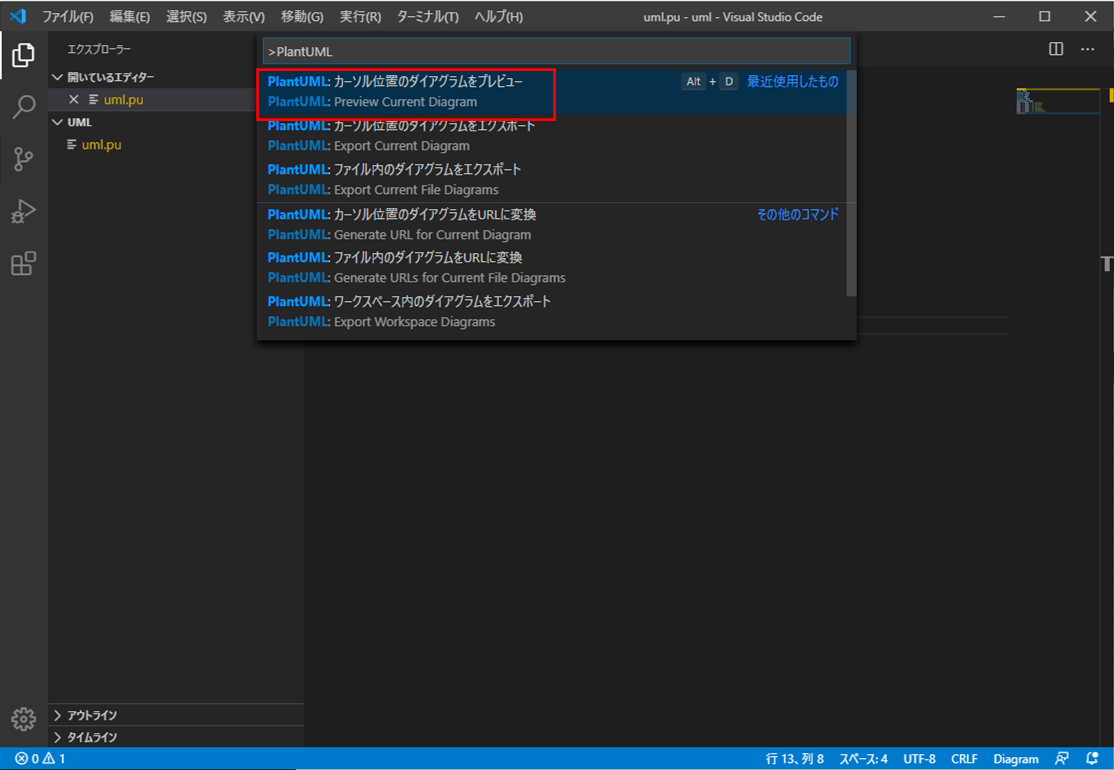Viewport: 1114px width, 770px height.
Task: Close uml.pu in open editors
Action: [x=73, y=100]
